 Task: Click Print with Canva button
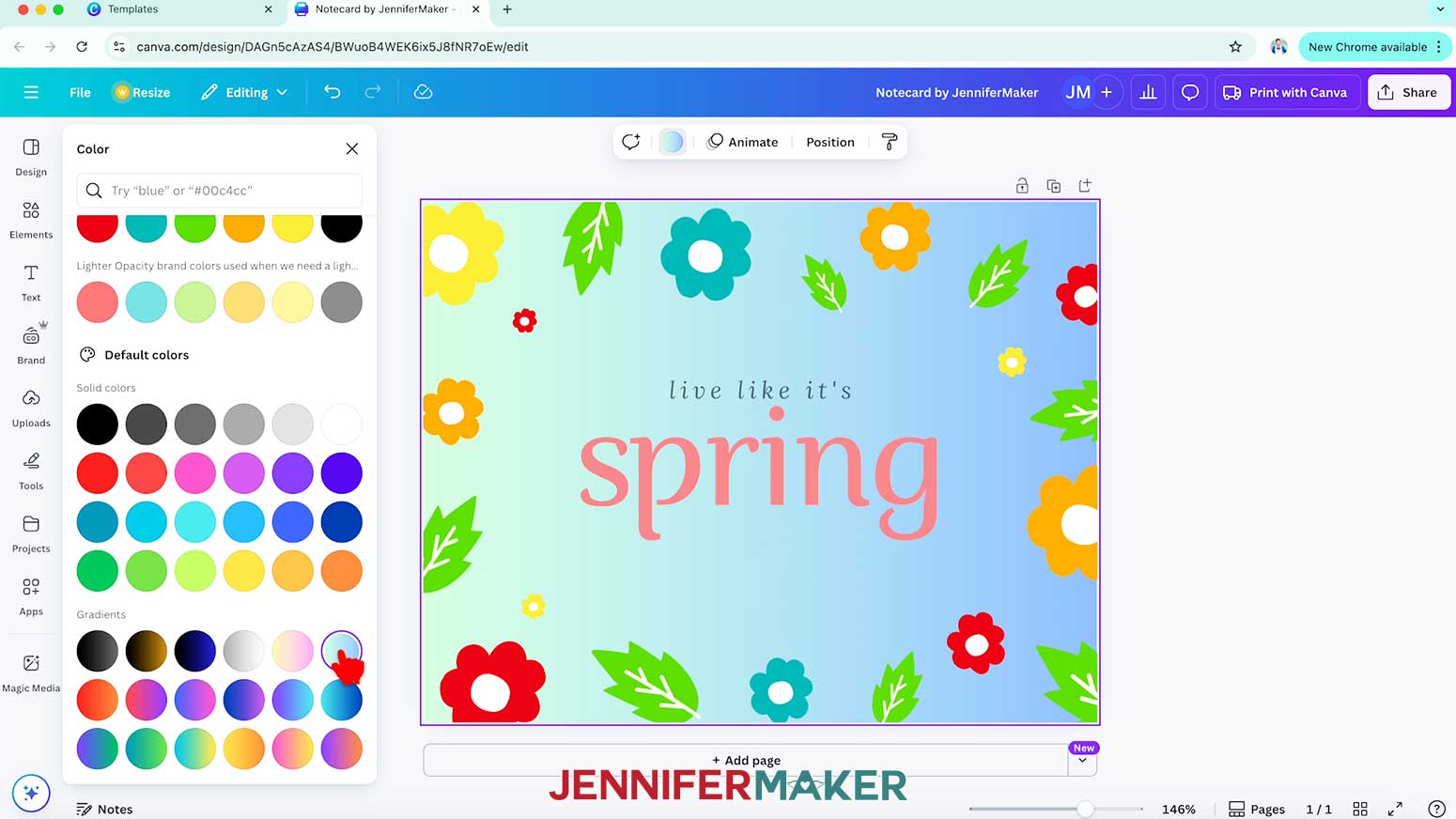[1285, 92]
